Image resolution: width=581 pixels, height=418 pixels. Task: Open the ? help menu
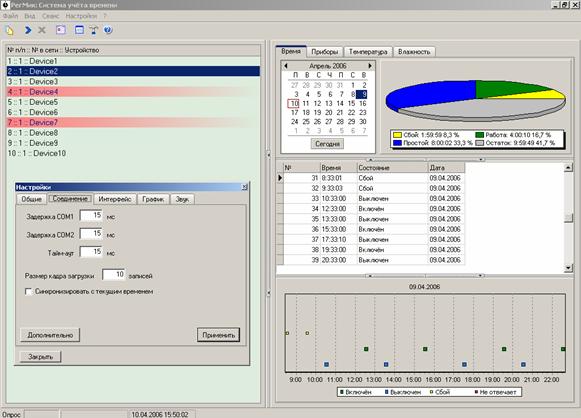[x=105, y=16]
